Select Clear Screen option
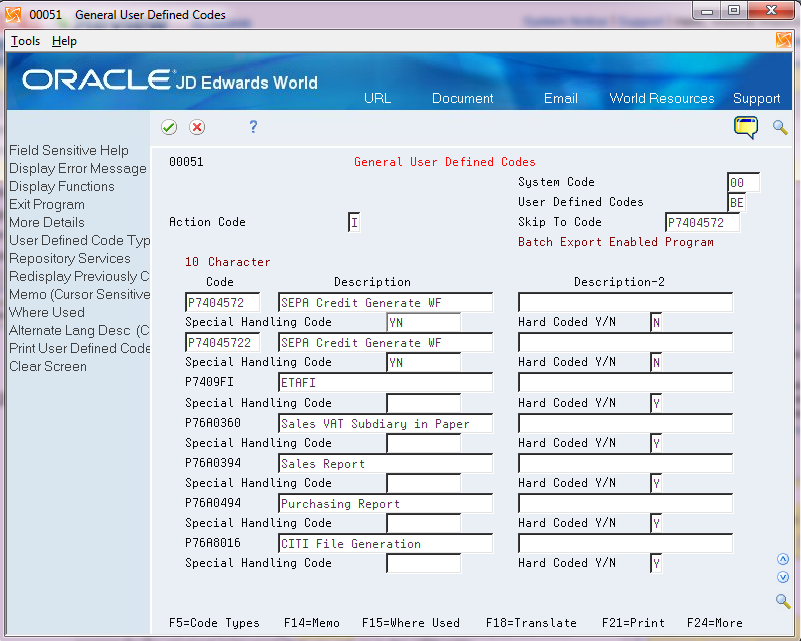The image size is (801, 641). [x=48, y=366]
